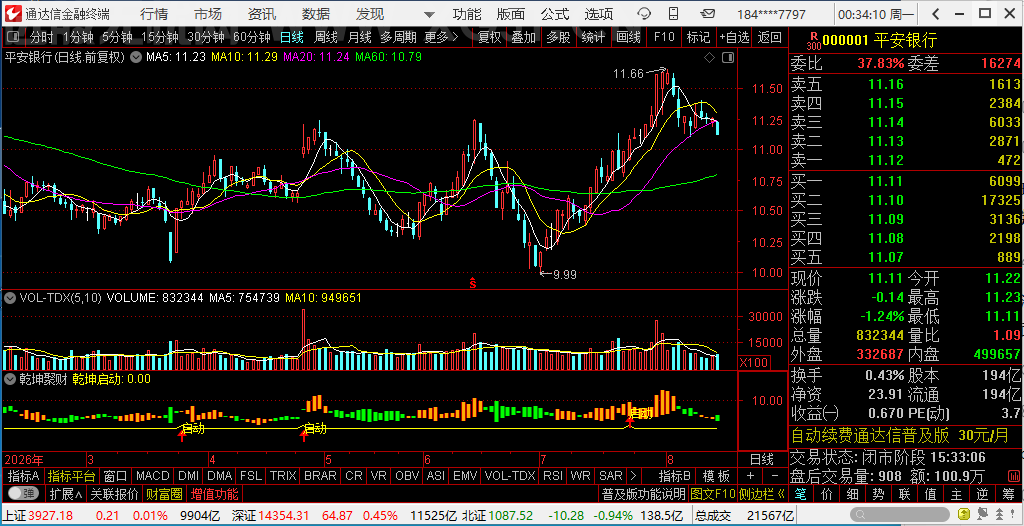Click the 返回 button

770,37
